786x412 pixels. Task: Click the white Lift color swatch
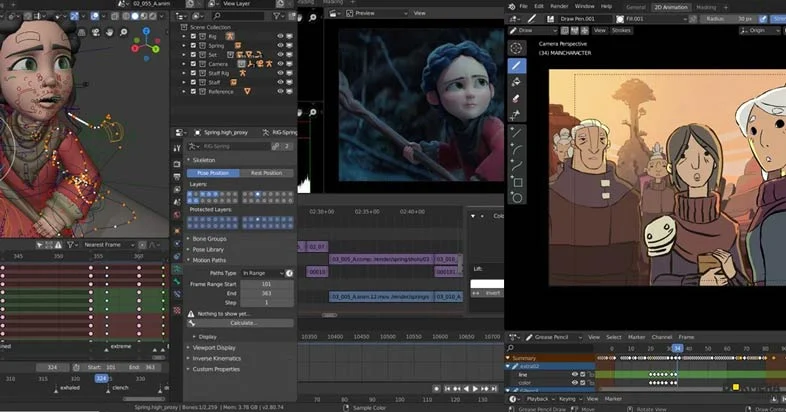(x=487, y=284)
